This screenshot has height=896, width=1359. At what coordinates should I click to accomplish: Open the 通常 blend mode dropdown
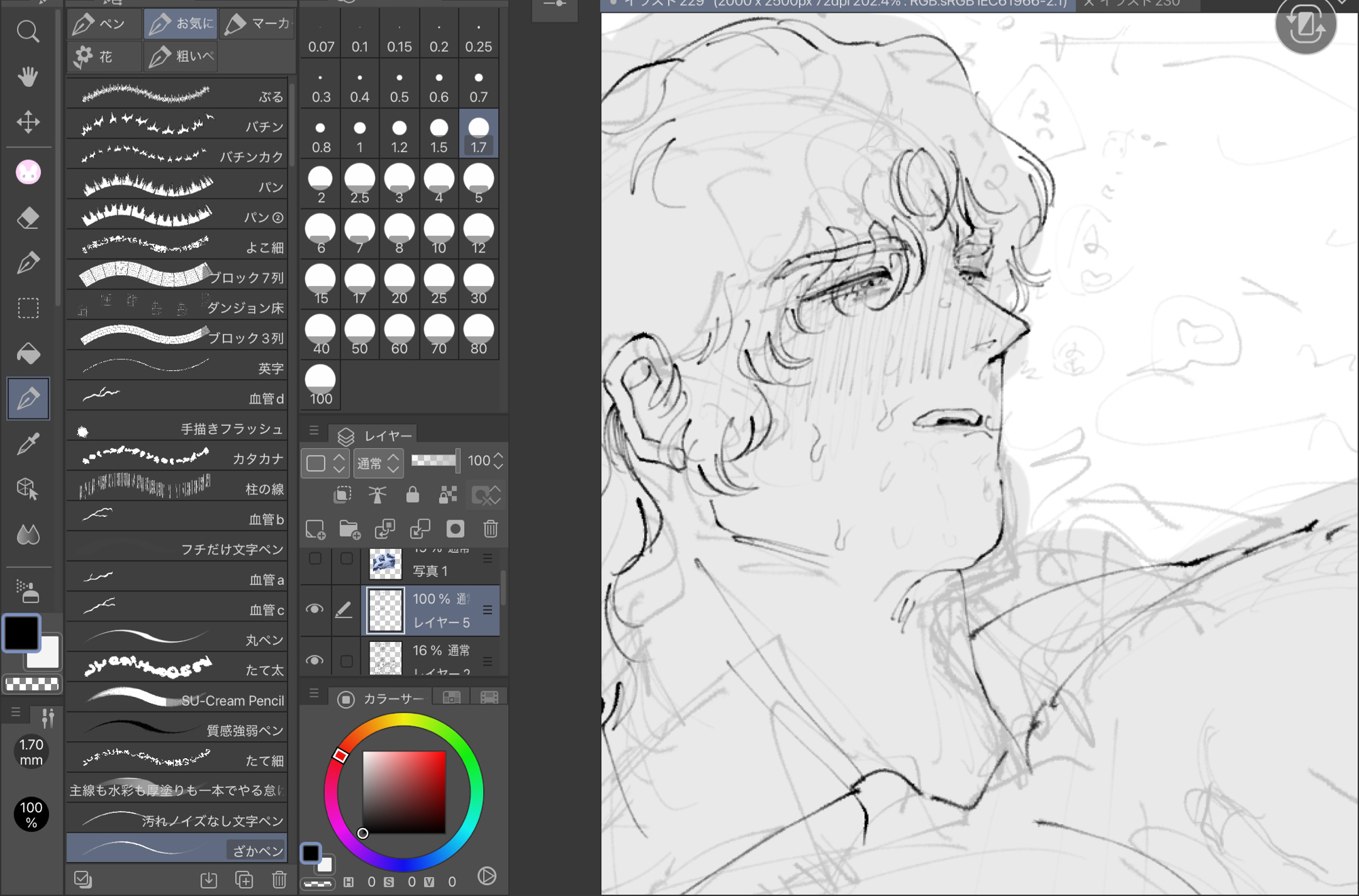tap(378, 463)
